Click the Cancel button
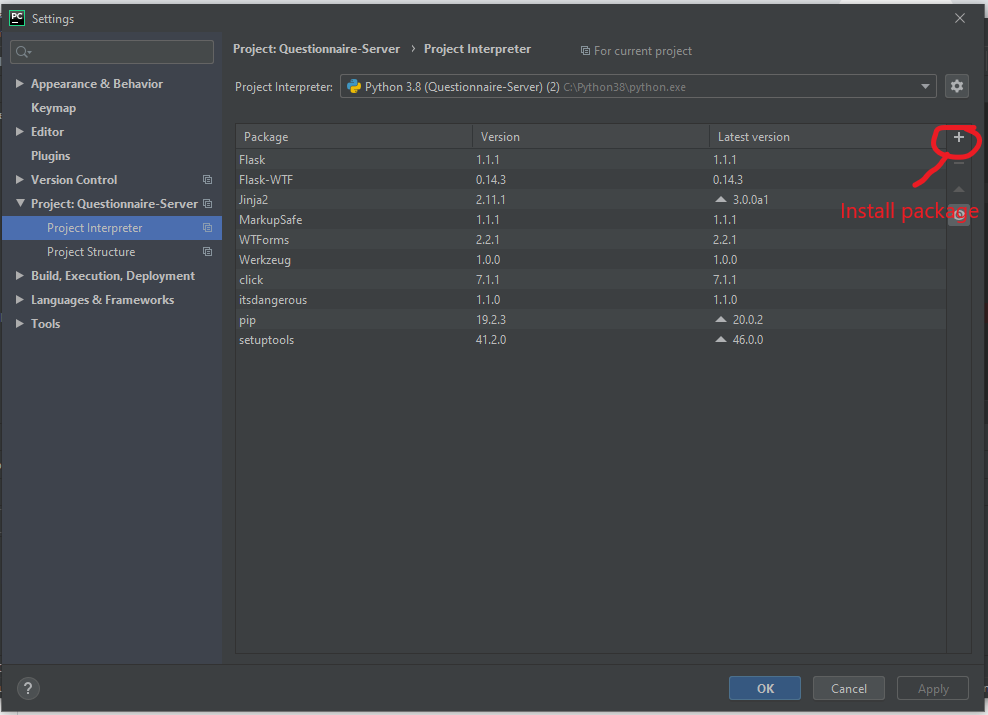This screenshot has width=988, height=715. [x=849, y=688]
